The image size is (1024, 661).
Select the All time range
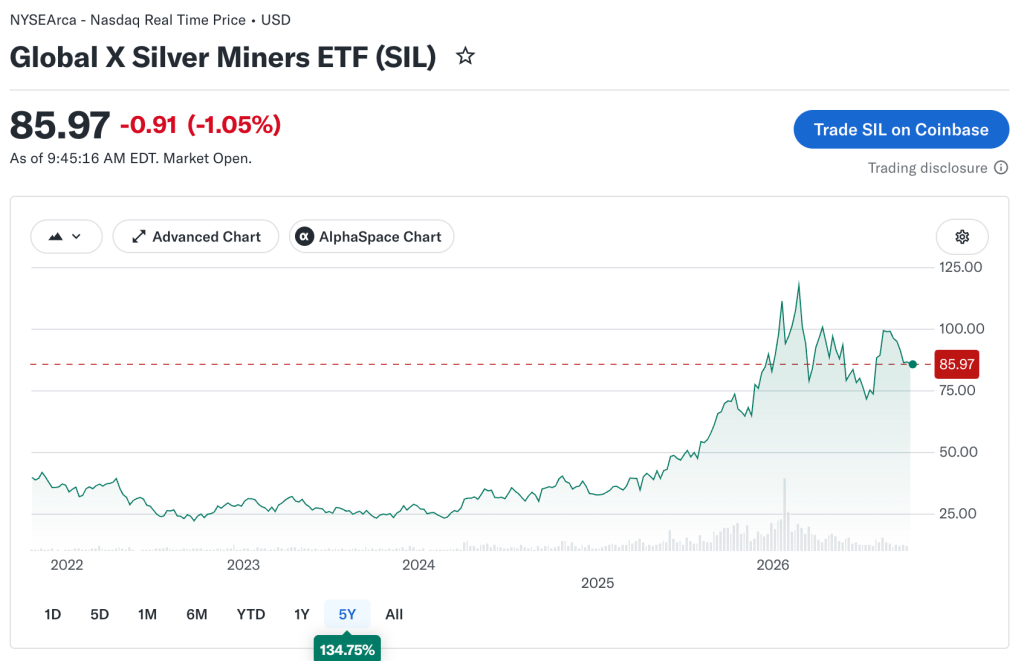[x=394, y=614]
